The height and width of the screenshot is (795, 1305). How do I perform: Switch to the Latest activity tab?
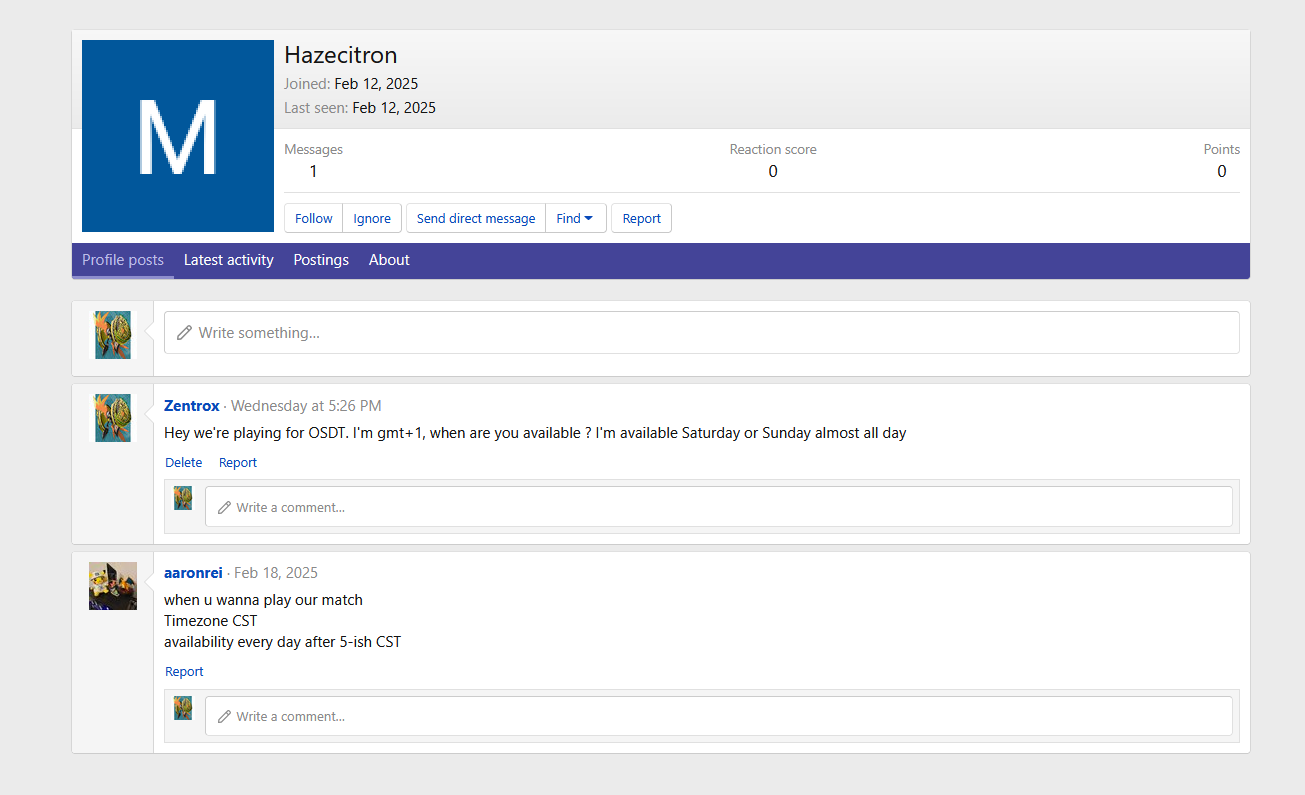228,260
